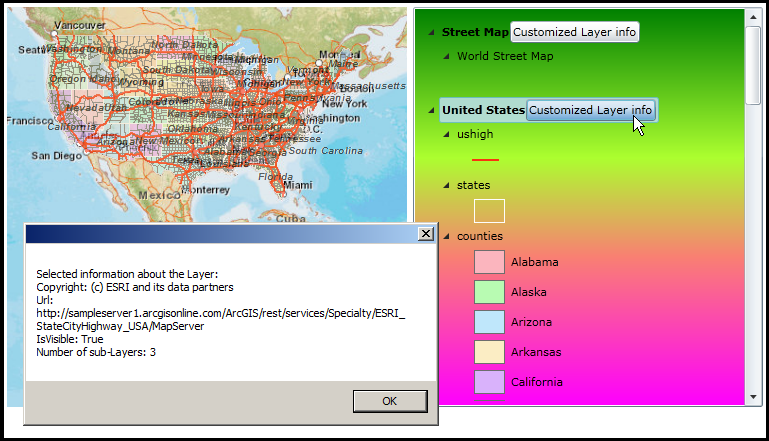
Task: Select the World Street Map tree item
Action: click(x=505, y=56)
